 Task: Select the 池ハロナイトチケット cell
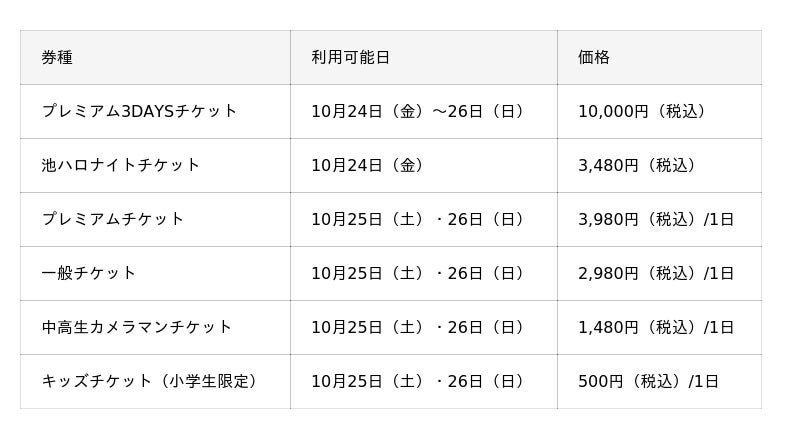point(121,166)
